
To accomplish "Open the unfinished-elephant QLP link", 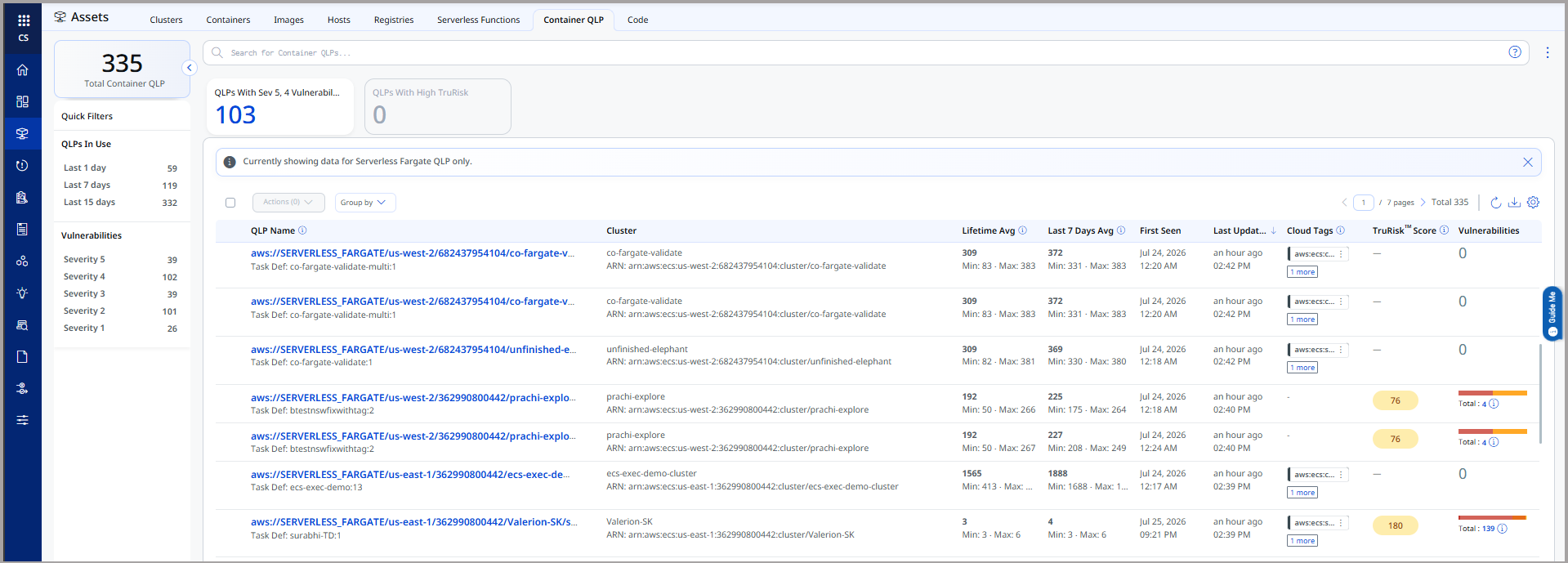I will click(413, 350).
